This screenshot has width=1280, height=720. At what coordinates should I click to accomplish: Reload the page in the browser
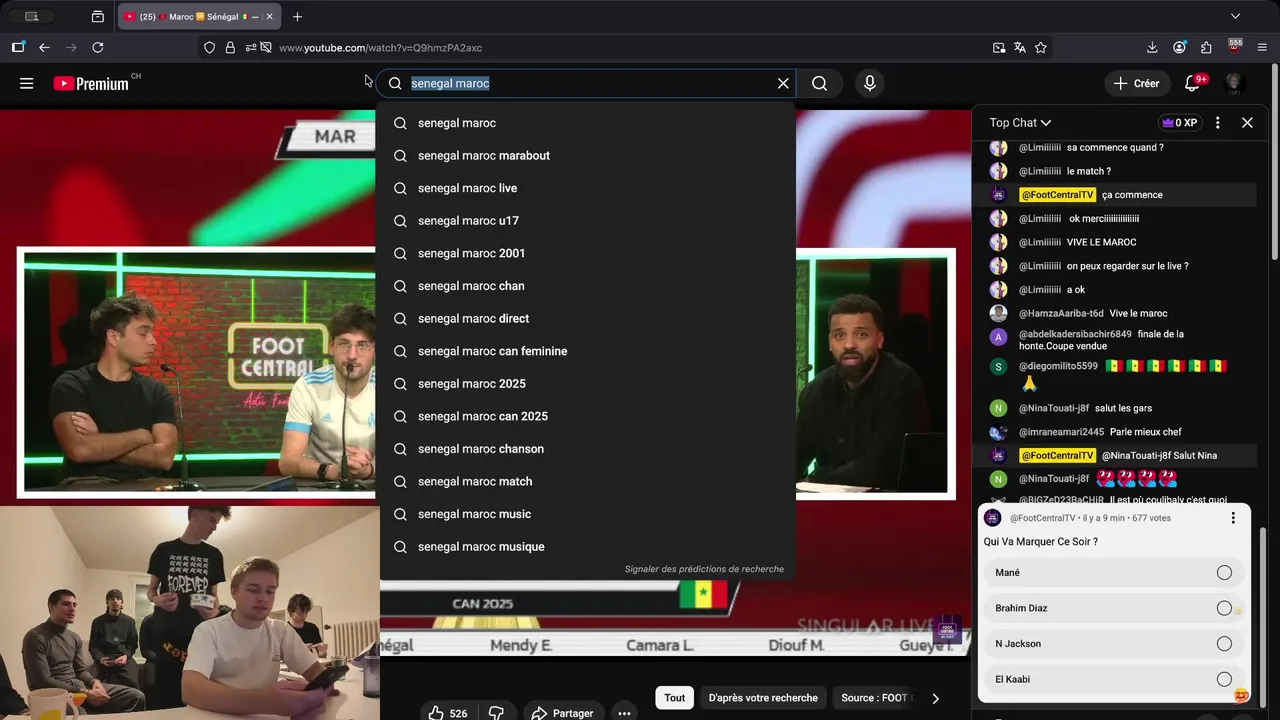click(98, 47)
